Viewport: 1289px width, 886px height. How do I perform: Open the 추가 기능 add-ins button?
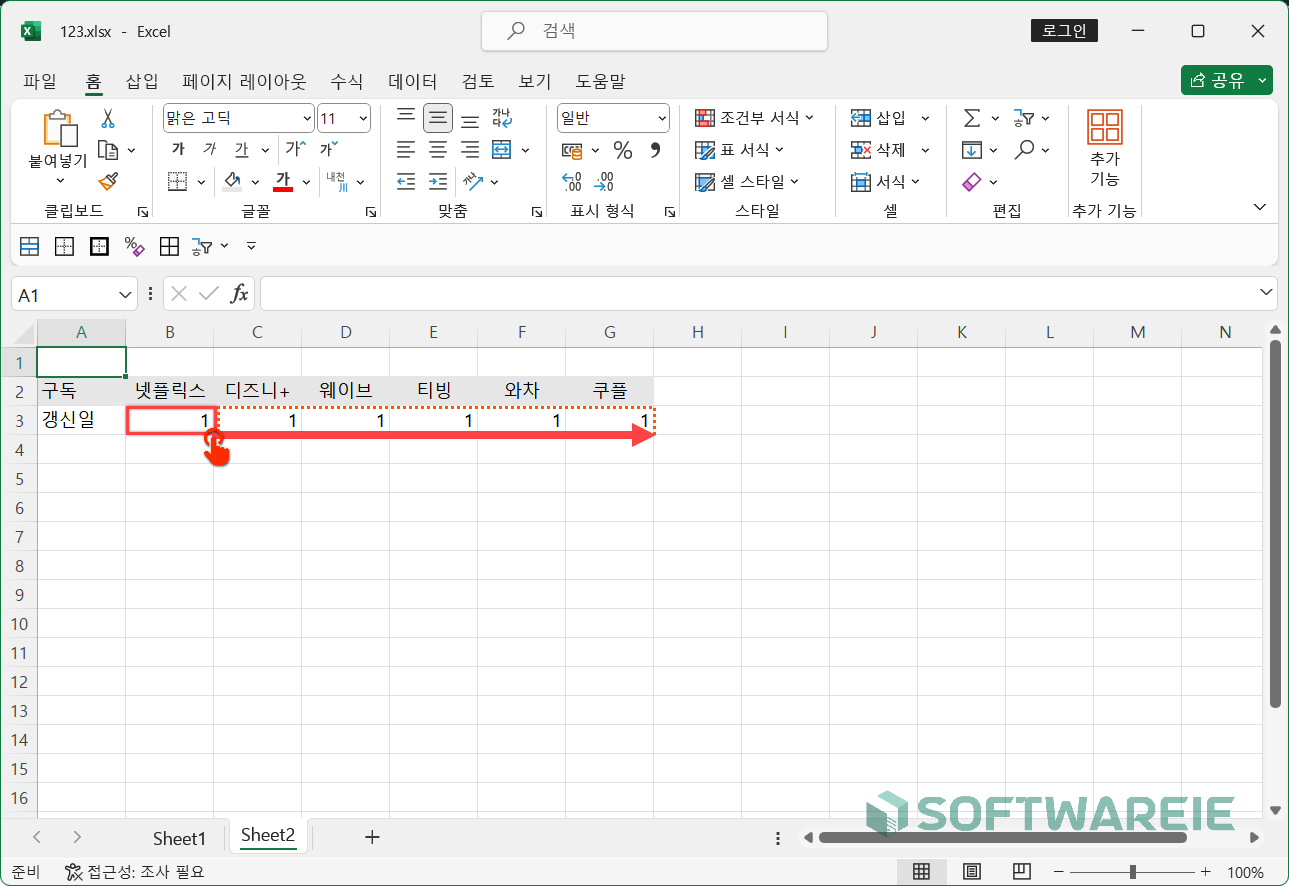pos(1105,150)
